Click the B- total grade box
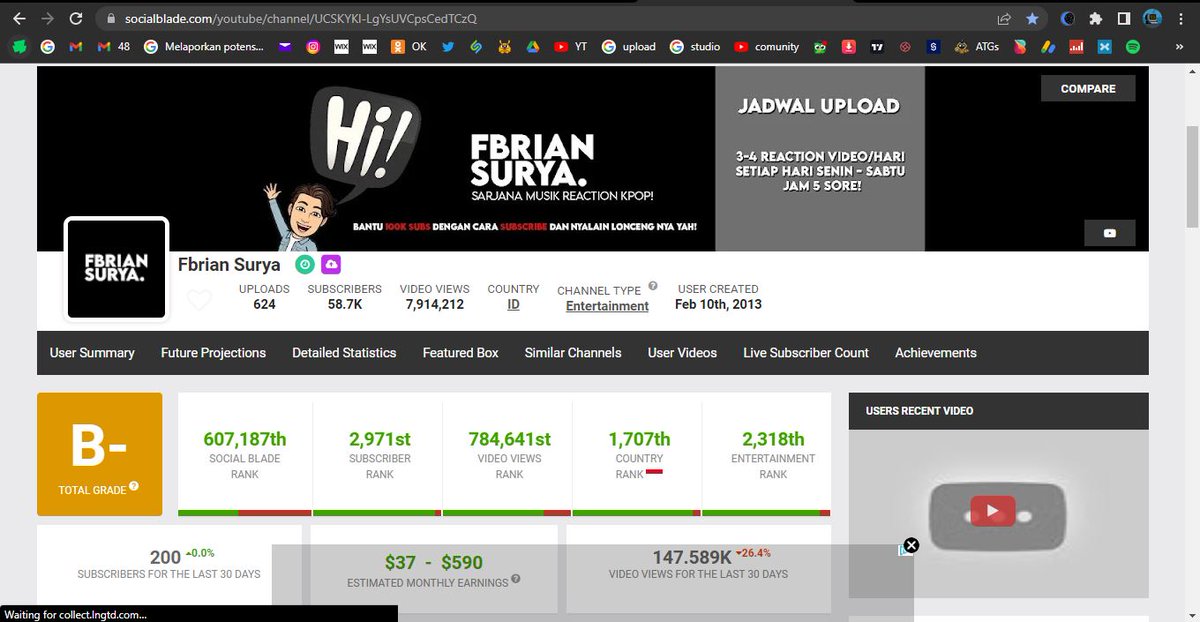Image resolution: width=1200 pixels, height=622 pixels. pyautogui.click(x=100, y=454)
